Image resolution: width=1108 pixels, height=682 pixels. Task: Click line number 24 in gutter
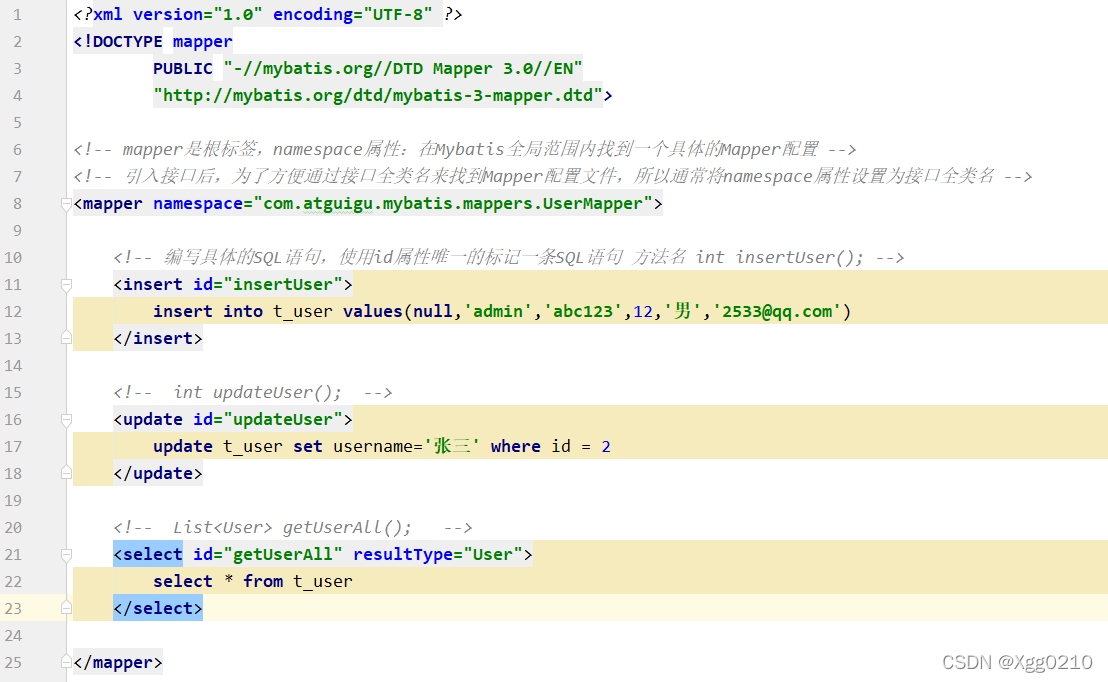13,636
